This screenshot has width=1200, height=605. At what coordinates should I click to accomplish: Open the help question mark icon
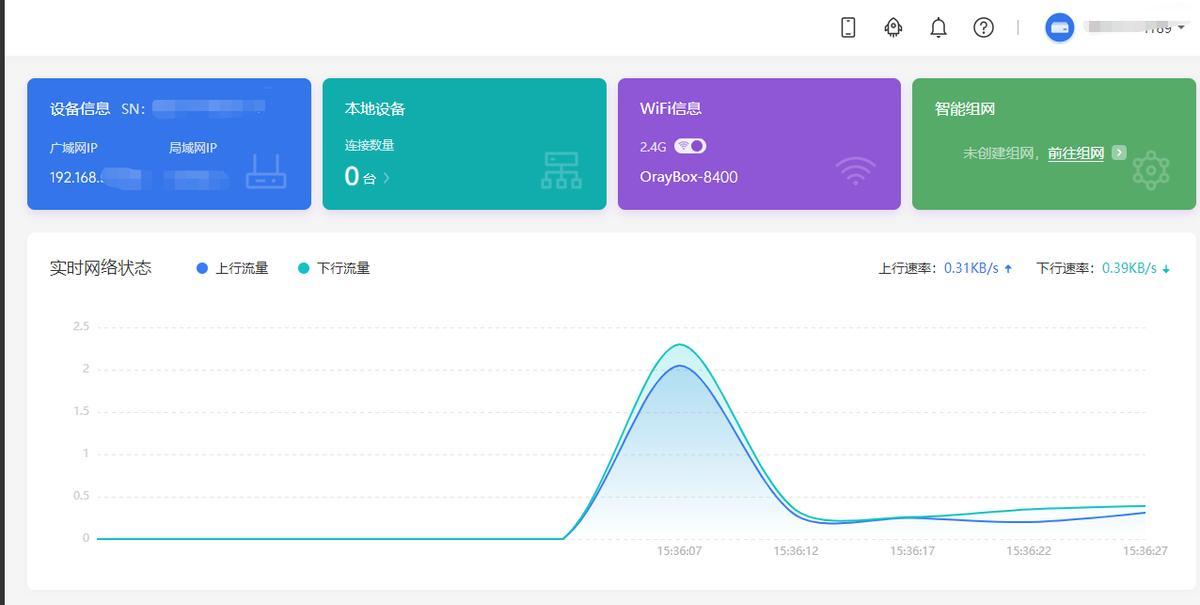pyautogui.click(x=983, y=28)
